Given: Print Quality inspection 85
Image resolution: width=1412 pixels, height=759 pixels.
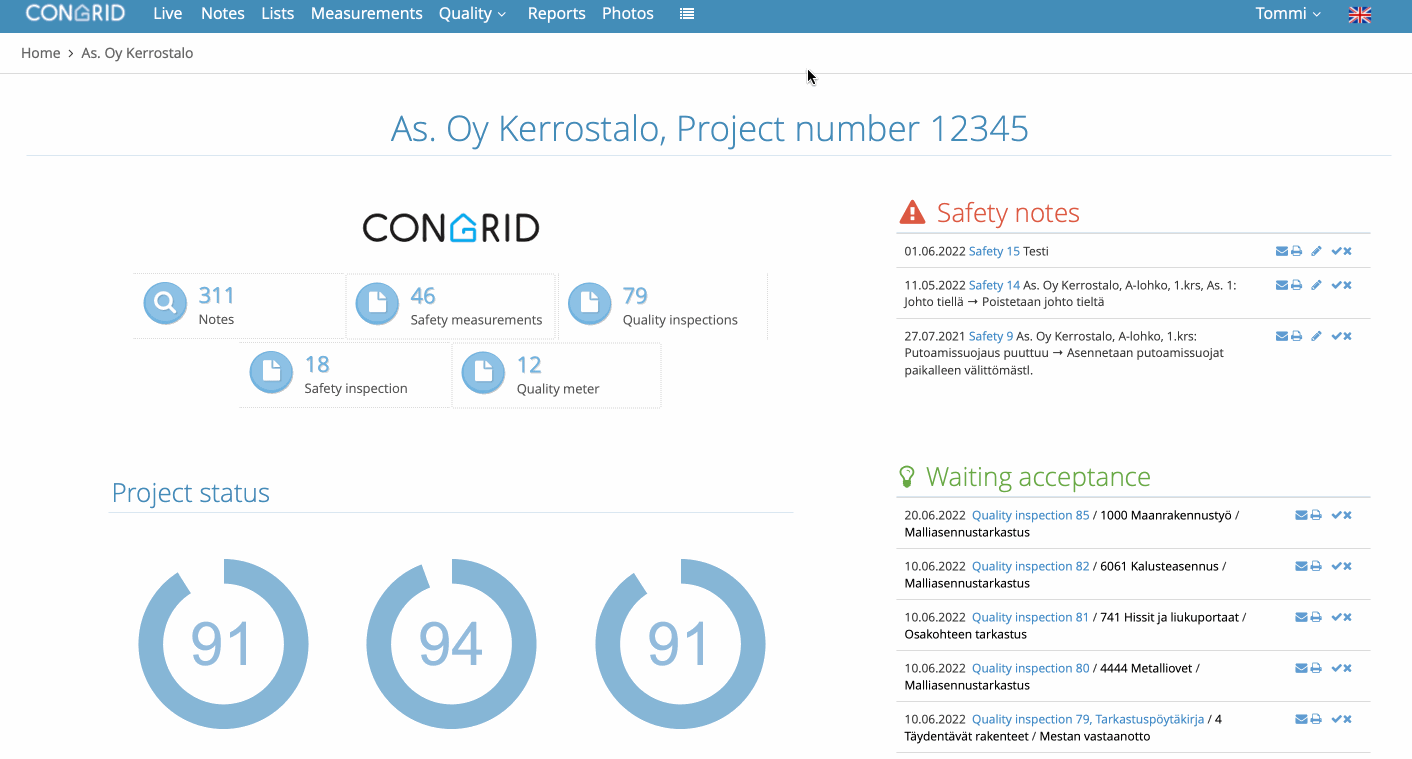Looking at the screenshot, I should tap(1316, 516).
